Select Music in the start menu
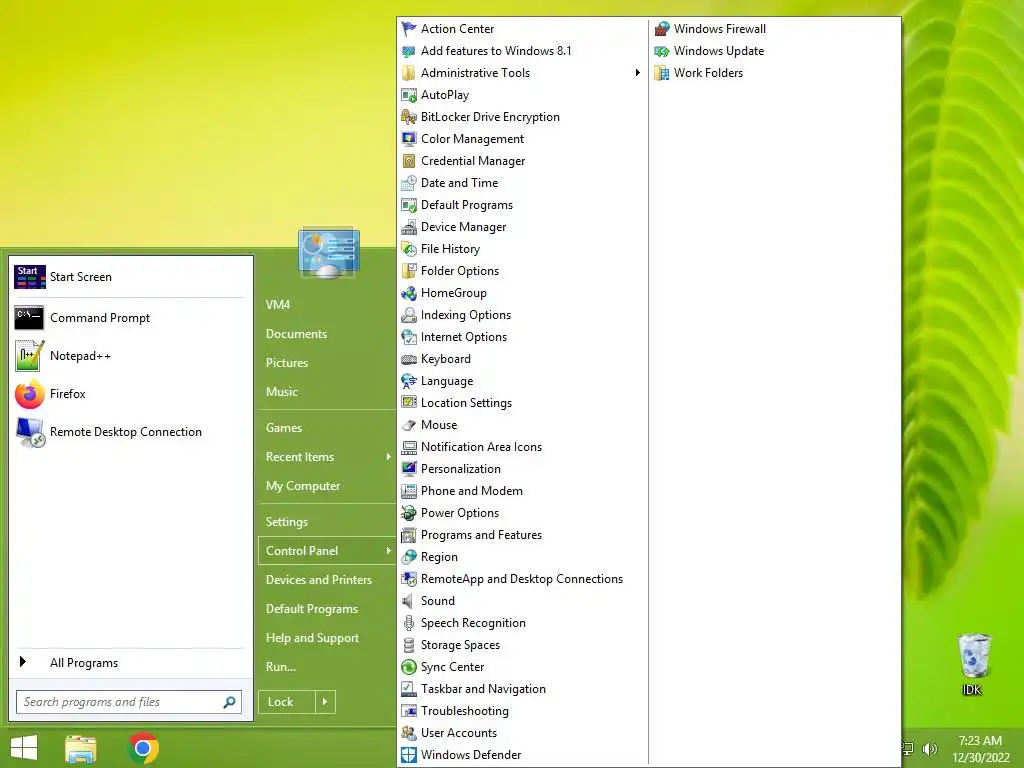Screen dimensions: 1024x768 (281, 391)
